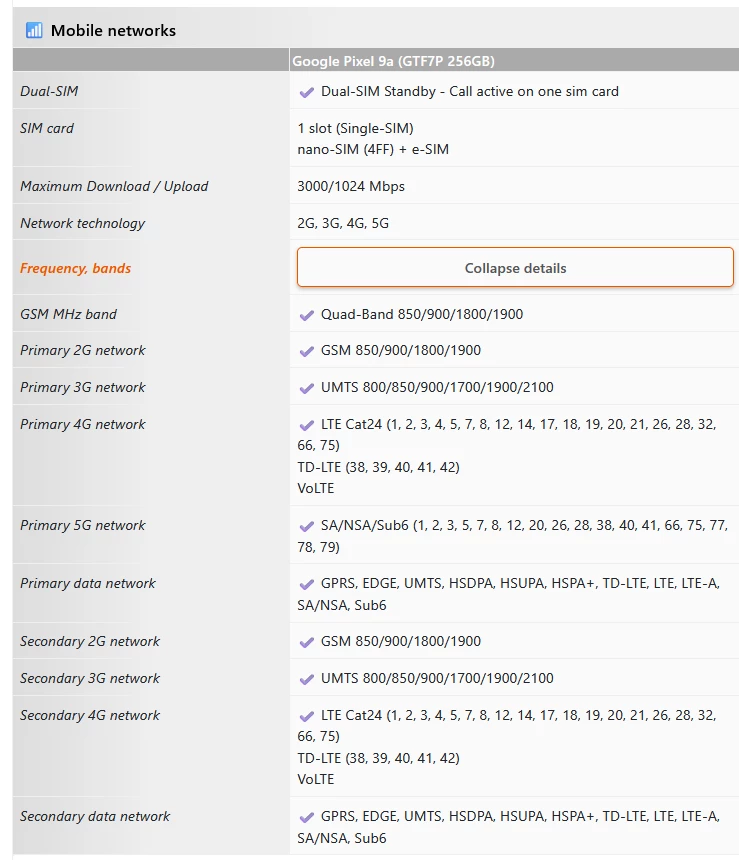
Task: Click the Frequency, bands orange label
Action: pyautogui.click(x=76, y=268)
